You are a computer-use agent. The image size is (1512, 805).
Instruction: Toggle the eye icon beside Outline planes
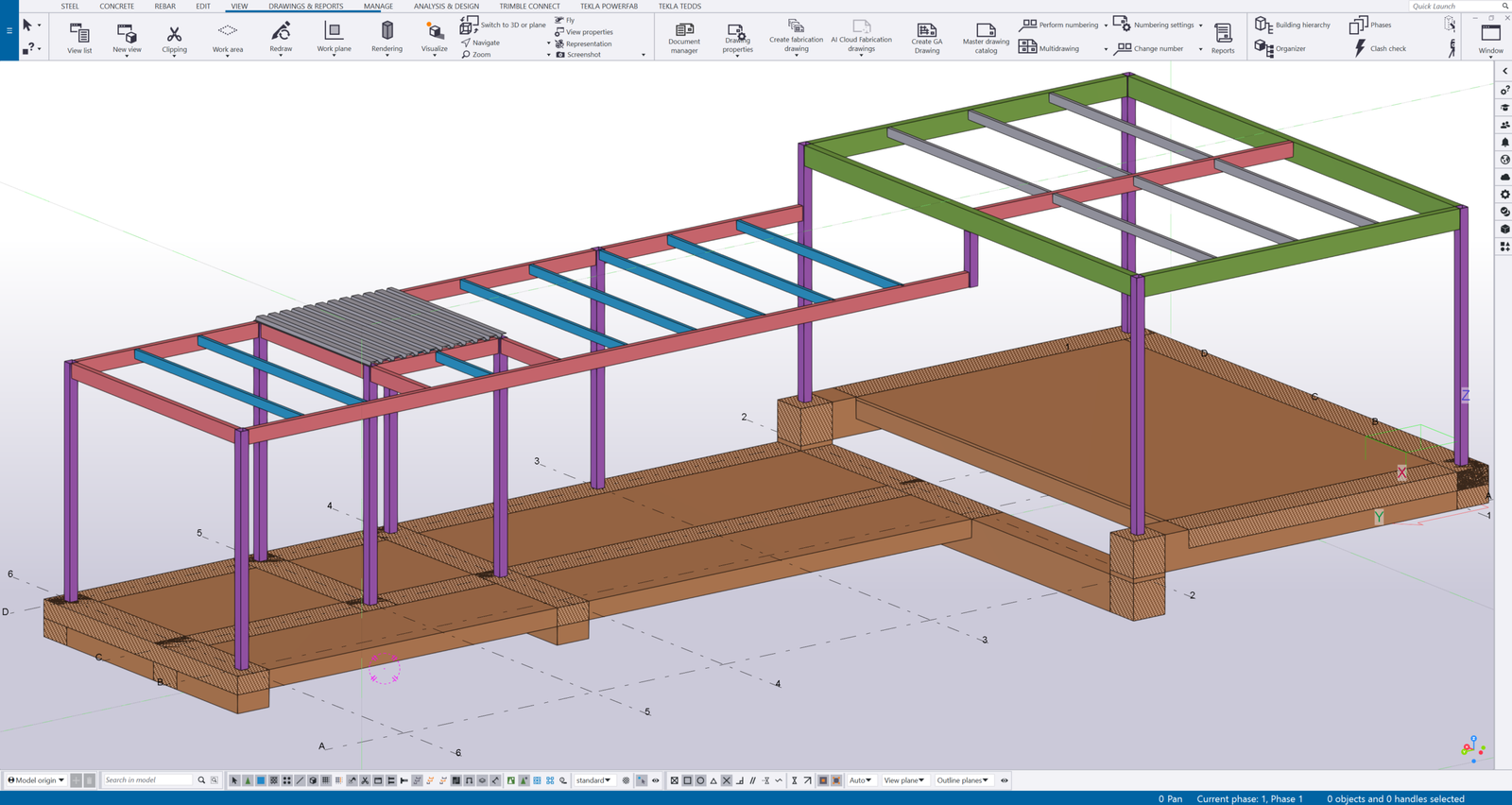click(x=1005, y=780)
